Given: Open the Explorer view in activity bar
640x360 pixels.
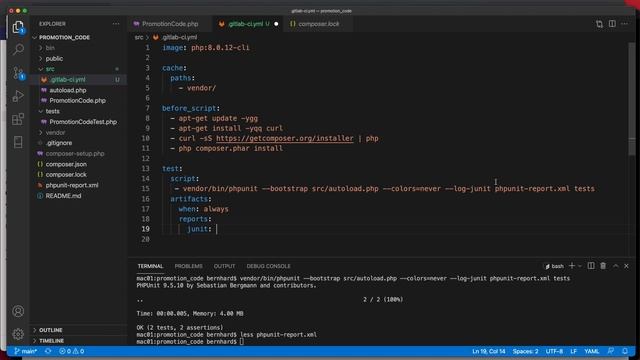Looking at the screenshot, I should coord(18,27).
